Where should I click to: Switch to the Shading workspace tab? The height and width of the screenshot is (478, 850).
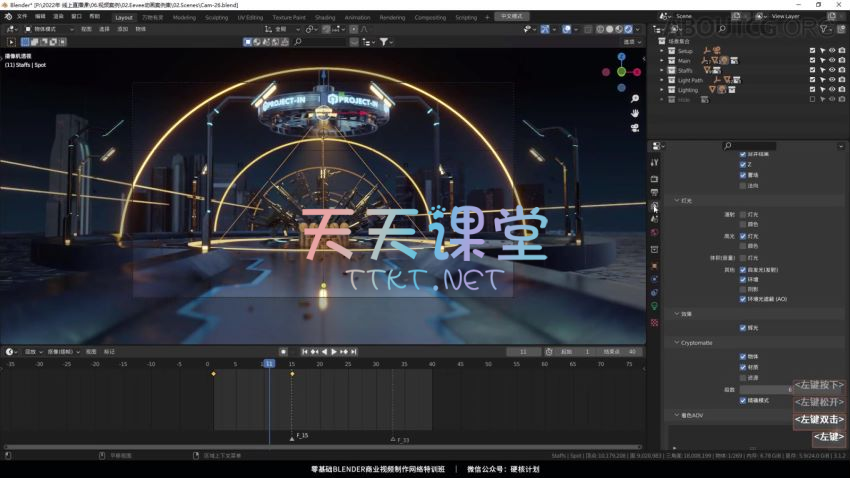pos(325,17)
